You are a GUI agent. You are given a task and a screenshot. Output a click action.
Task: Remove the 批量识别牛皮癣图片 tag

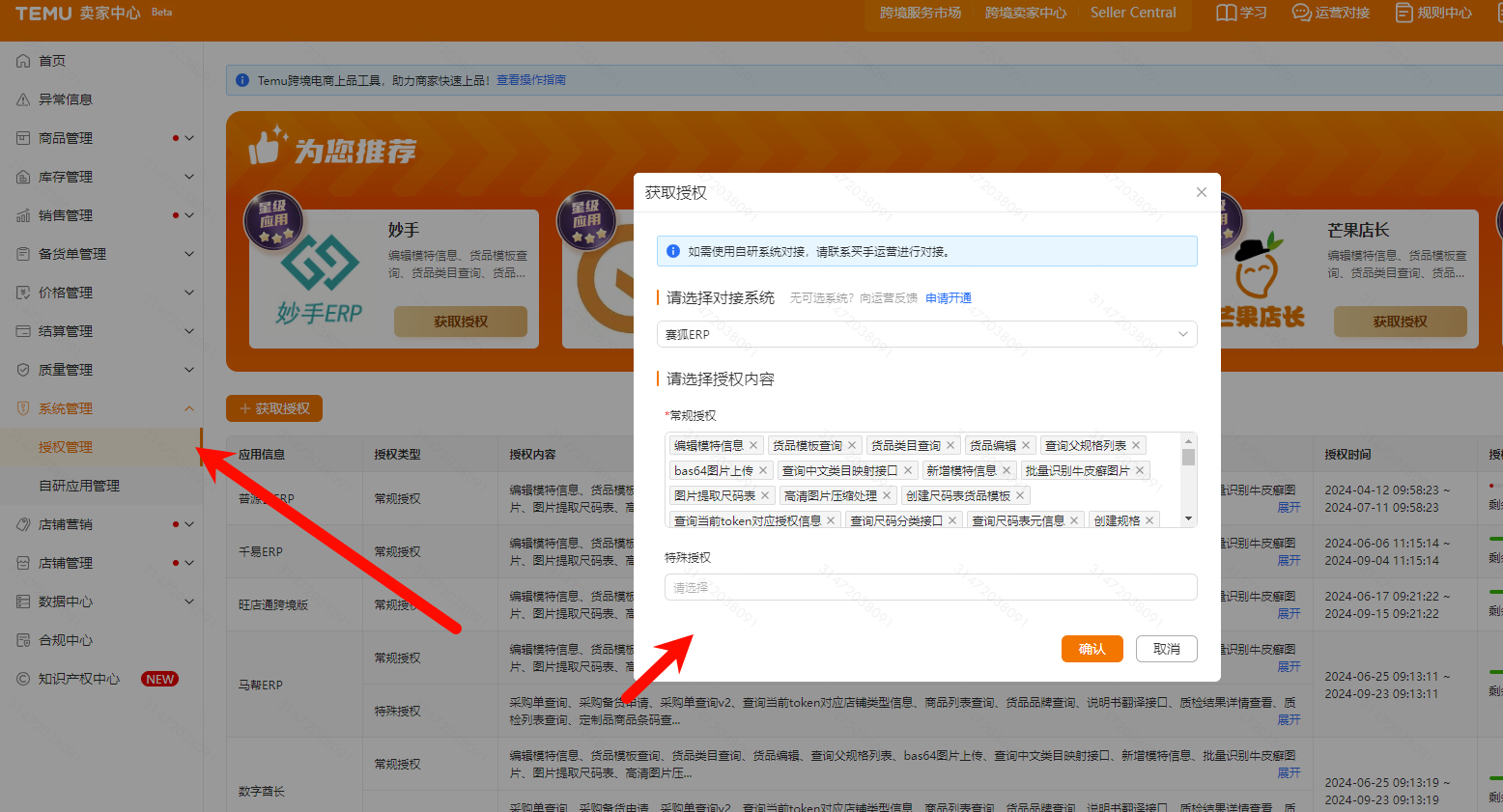(1140, 470)
